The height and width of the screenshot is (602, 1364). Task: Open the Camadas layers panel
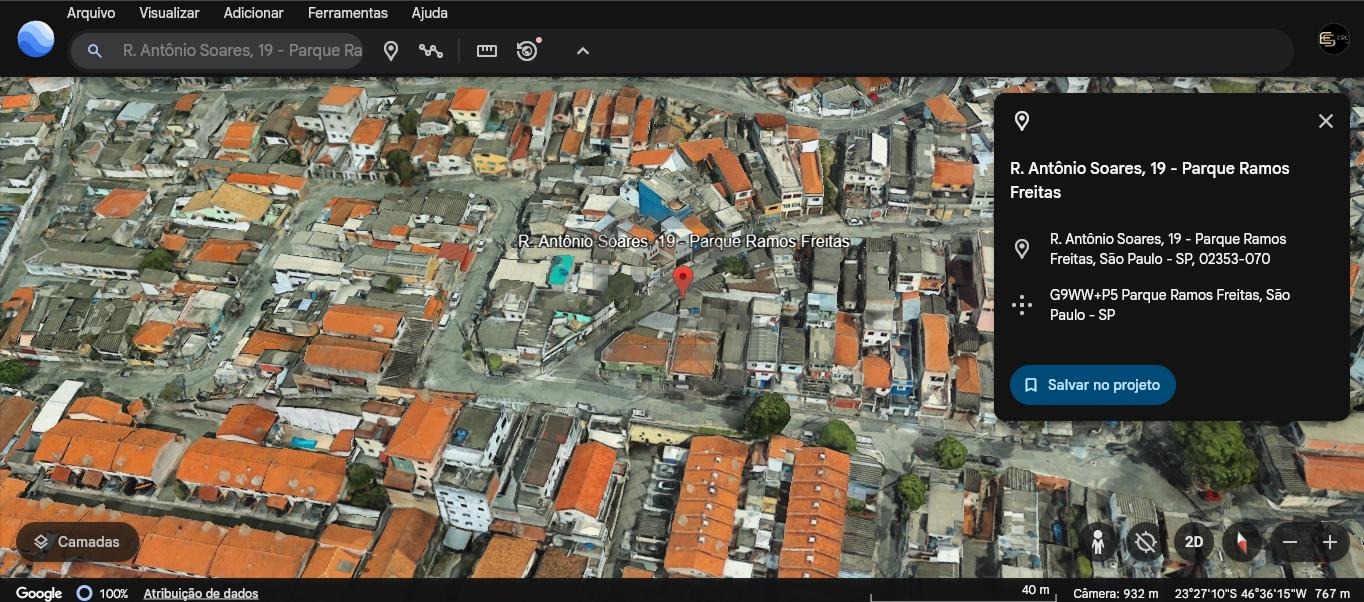[77, 542]
